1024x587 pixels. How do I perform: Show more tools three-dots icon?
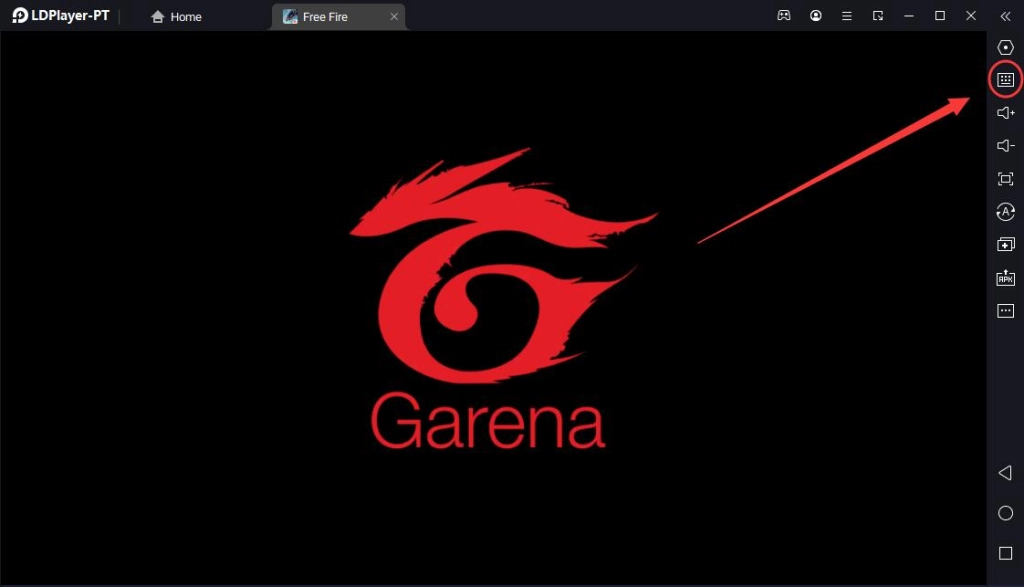1005,311
